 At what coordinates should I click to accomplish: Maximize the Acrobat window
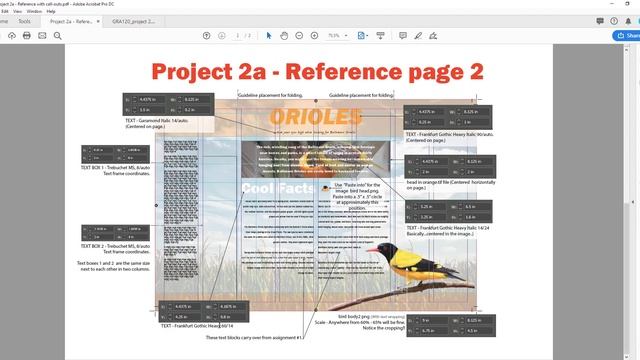click(627, 4)
